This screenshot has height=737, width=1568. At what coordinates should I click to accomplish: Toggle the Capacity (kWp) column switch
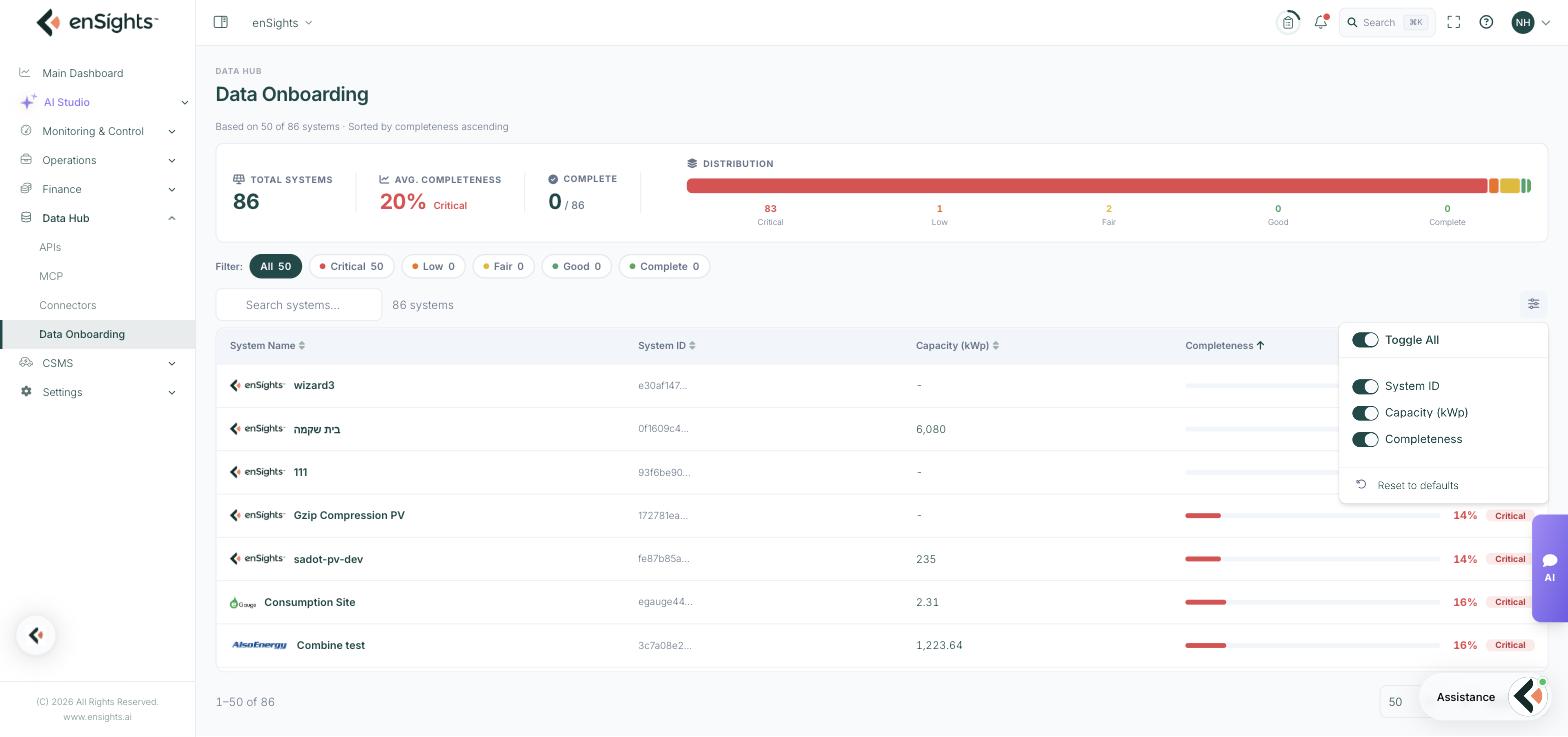tap(1365, 413)
